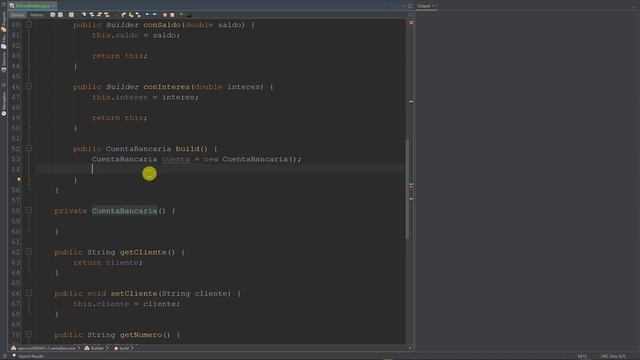Toggle Bookmark on current line
The width and height of the screenshot is (640, 360).
tap(138, 15)
